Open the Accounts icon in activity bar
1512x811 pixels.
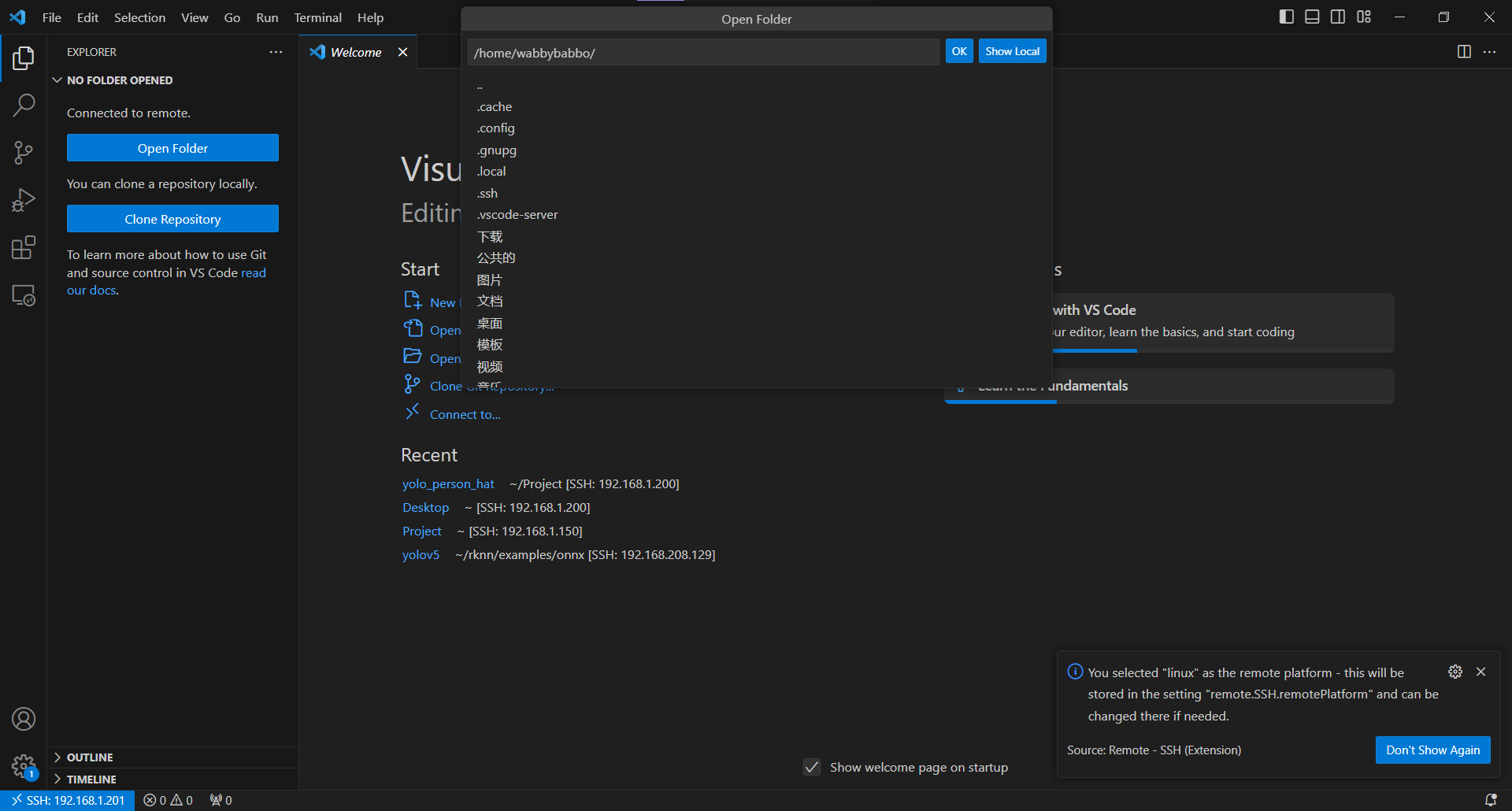[24, 719]
